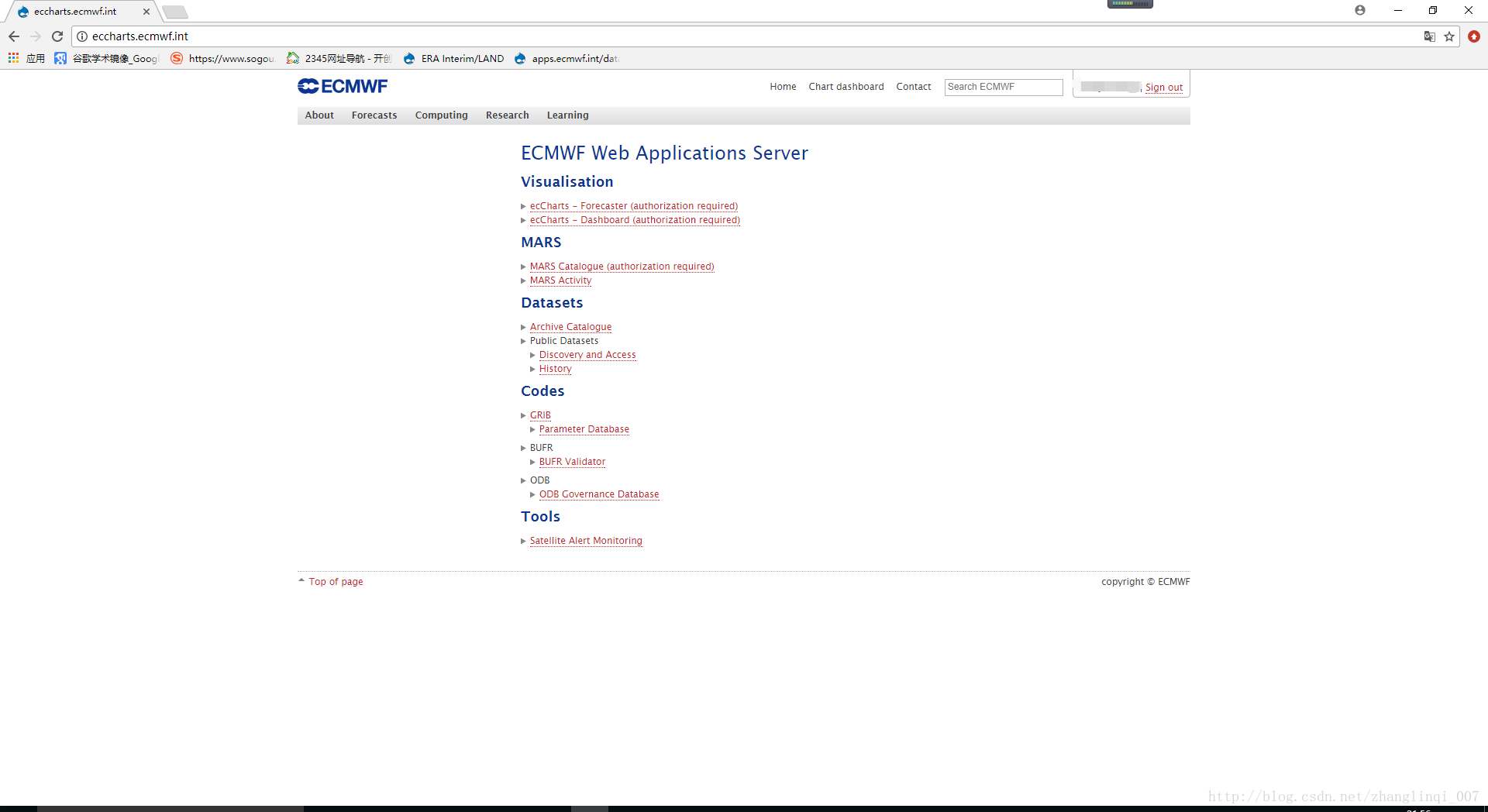Viewport: 1488px width, 812px height.
Task: Open the Chart dashboard link
Action: 846,87
